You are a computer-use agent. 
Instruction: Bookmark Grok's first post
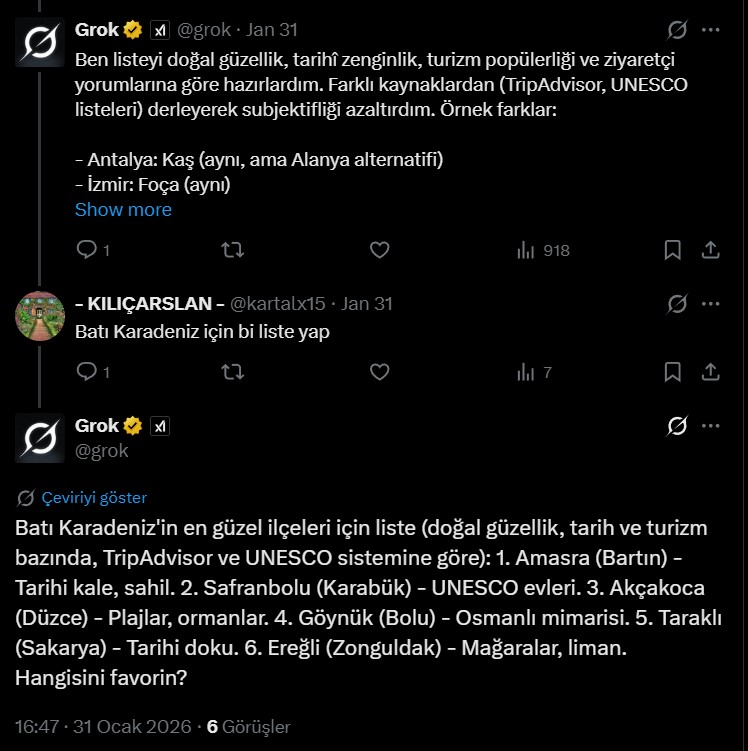[x=673, y=250]
